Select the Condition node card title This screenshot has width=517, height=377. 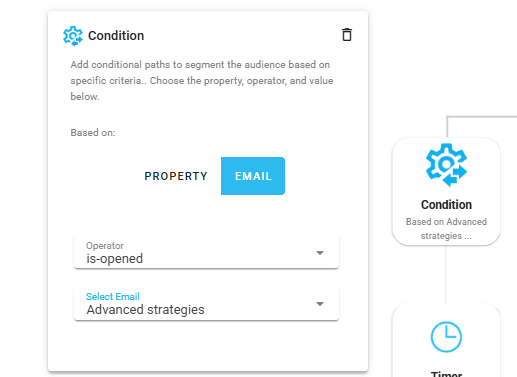click(x=446, y=204)
